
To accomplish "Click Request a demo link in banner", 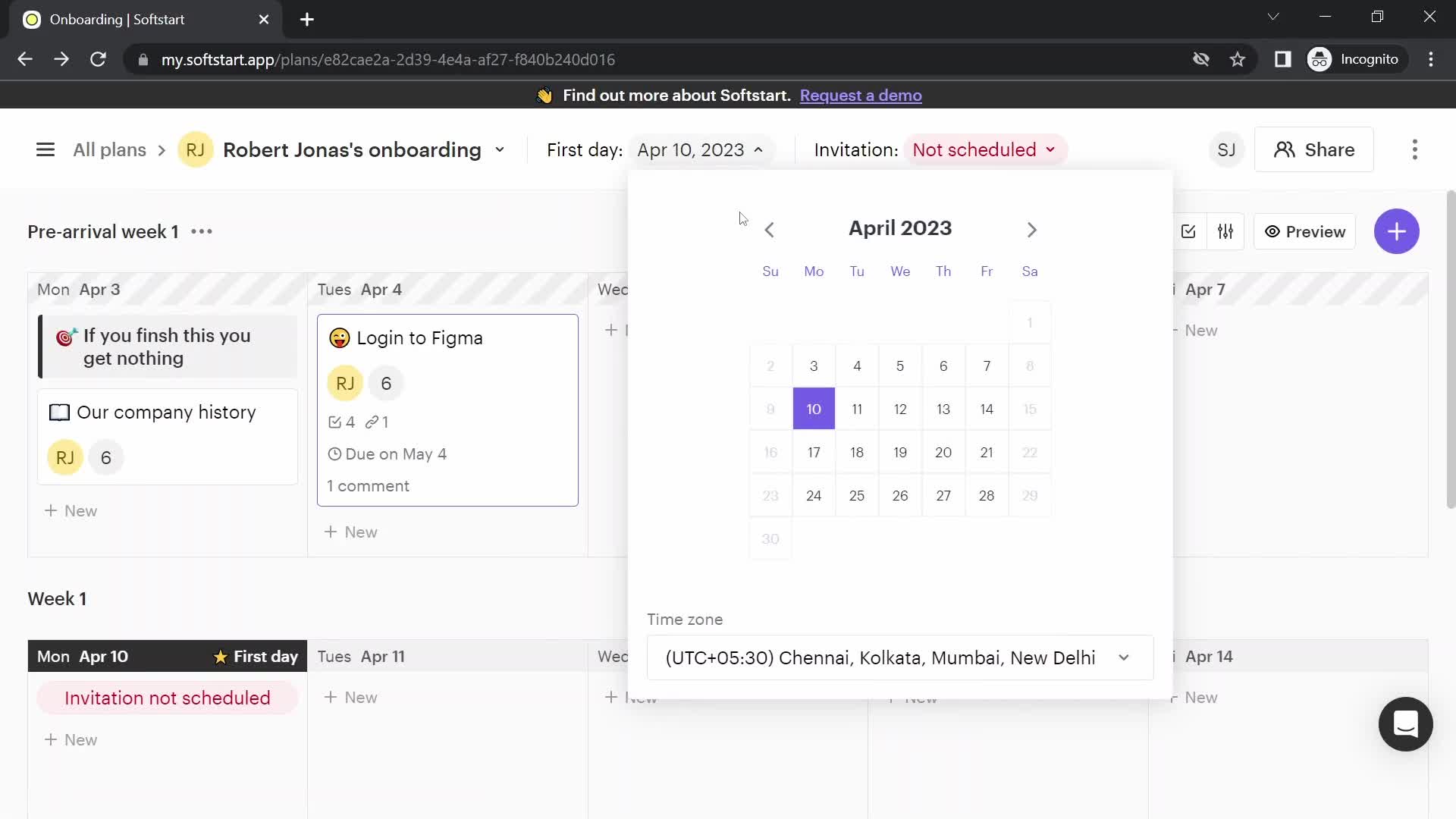I will (861, 95).
